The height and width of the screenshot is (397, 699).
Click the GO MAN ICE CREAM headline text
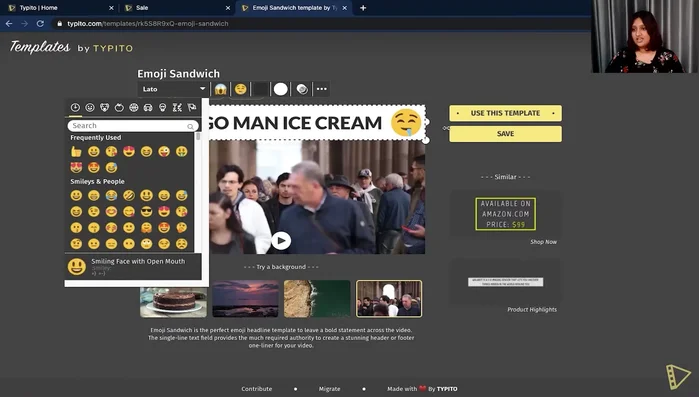coord(295,123)
